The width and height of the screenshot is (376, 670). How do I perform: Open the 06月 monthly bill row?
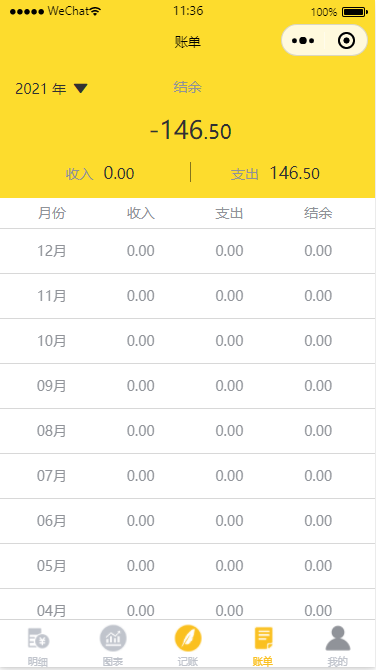pos(188,521)
